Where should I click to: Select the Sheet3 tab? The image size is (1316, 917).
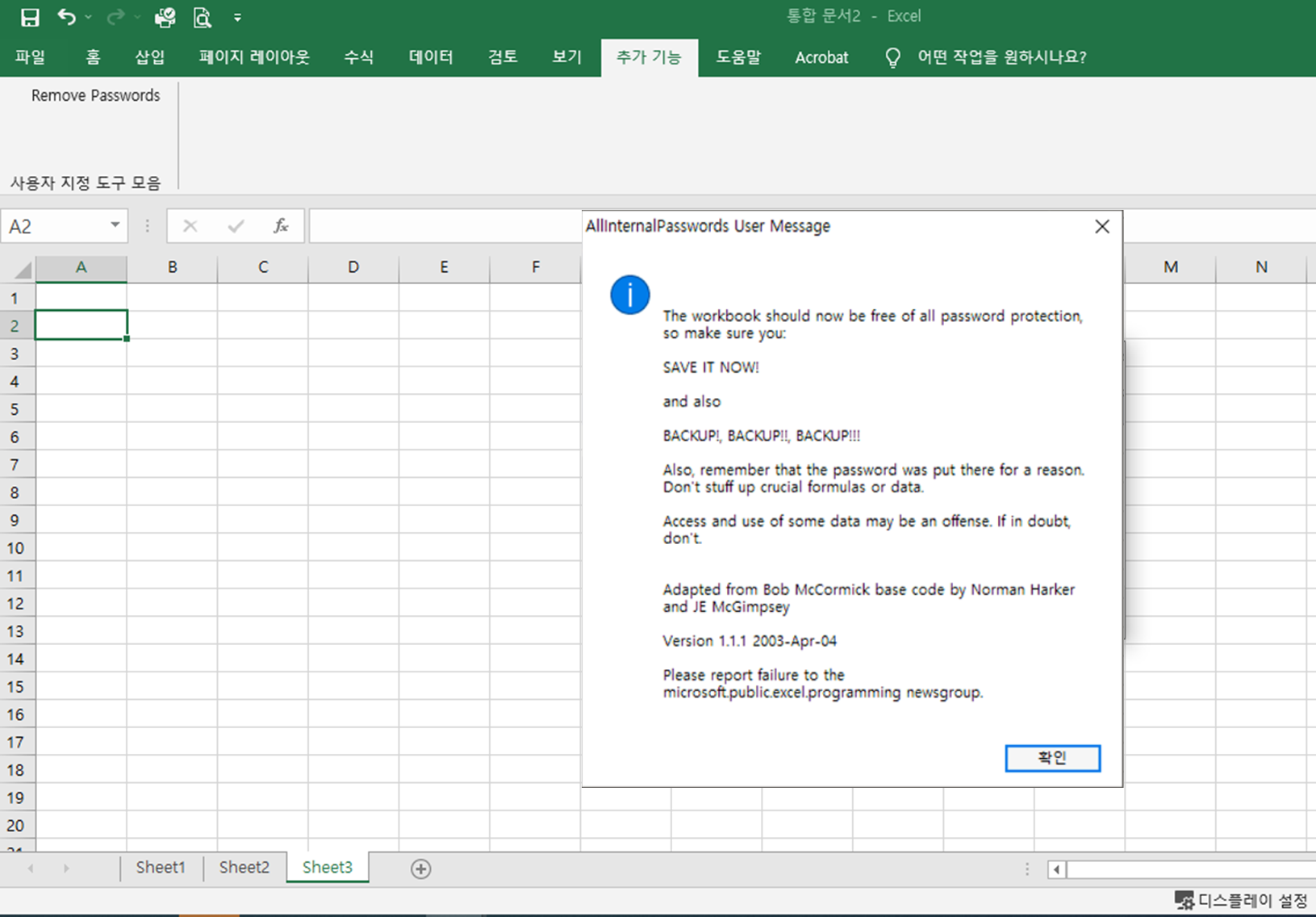pyautogui.click(x=328, y=868)
